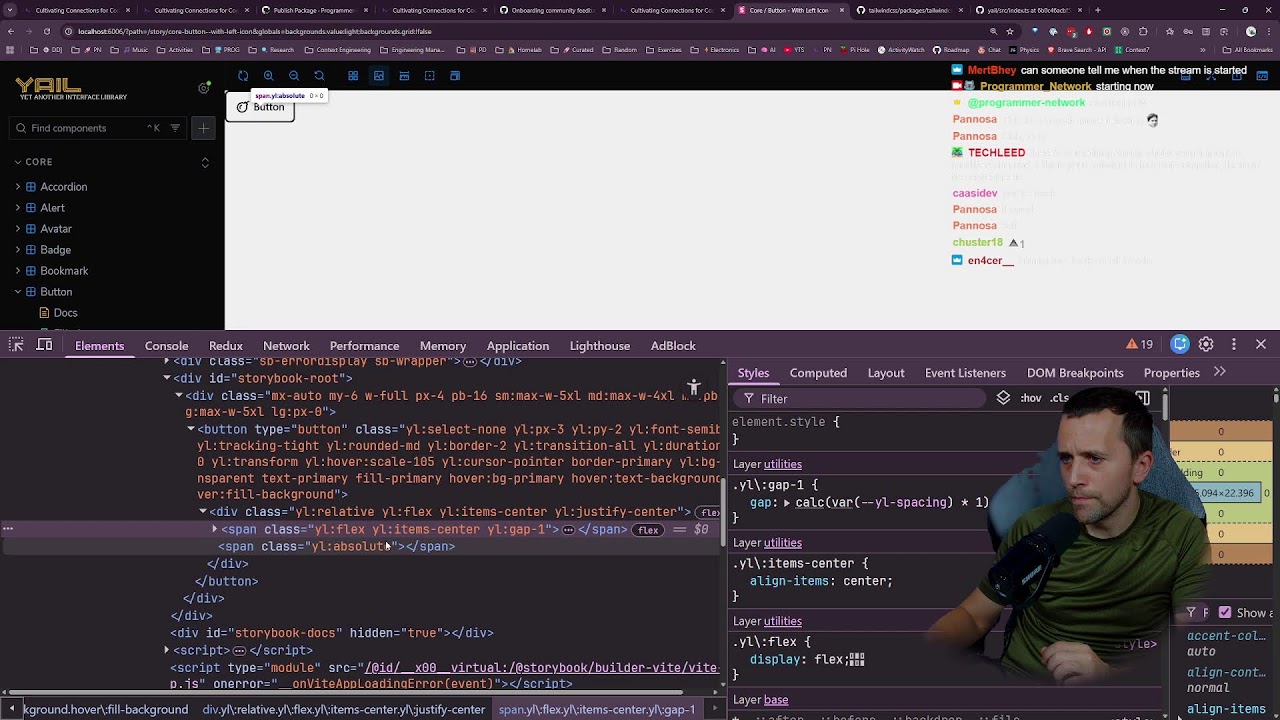This screenshot has width=1280, height=720.
Task: Click the more tabs double chevron
Action: [1220, 372]
